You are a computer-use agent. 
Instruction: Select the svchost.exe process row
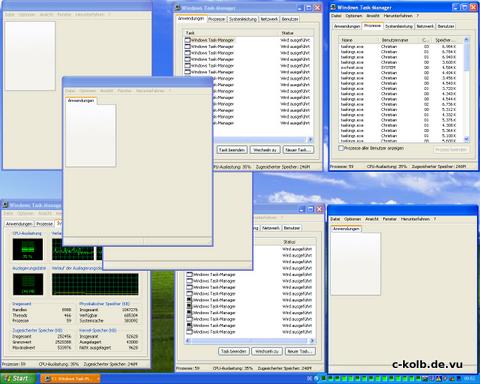[401, 68]
